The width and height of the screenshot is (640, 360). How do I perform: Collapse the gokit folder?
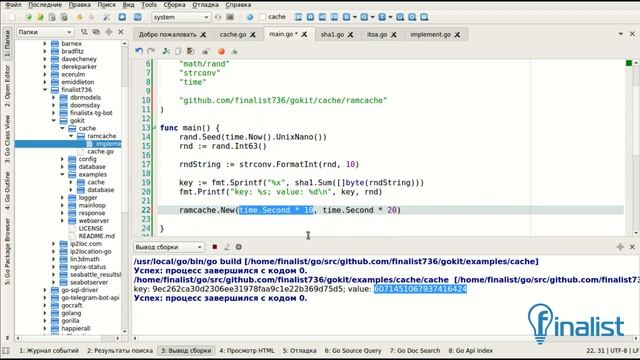point(54,120)
